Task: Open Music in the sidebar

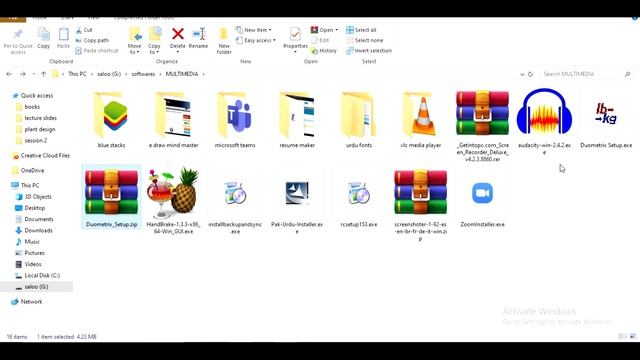Action: pyautogui.click(x=27, y=242)
